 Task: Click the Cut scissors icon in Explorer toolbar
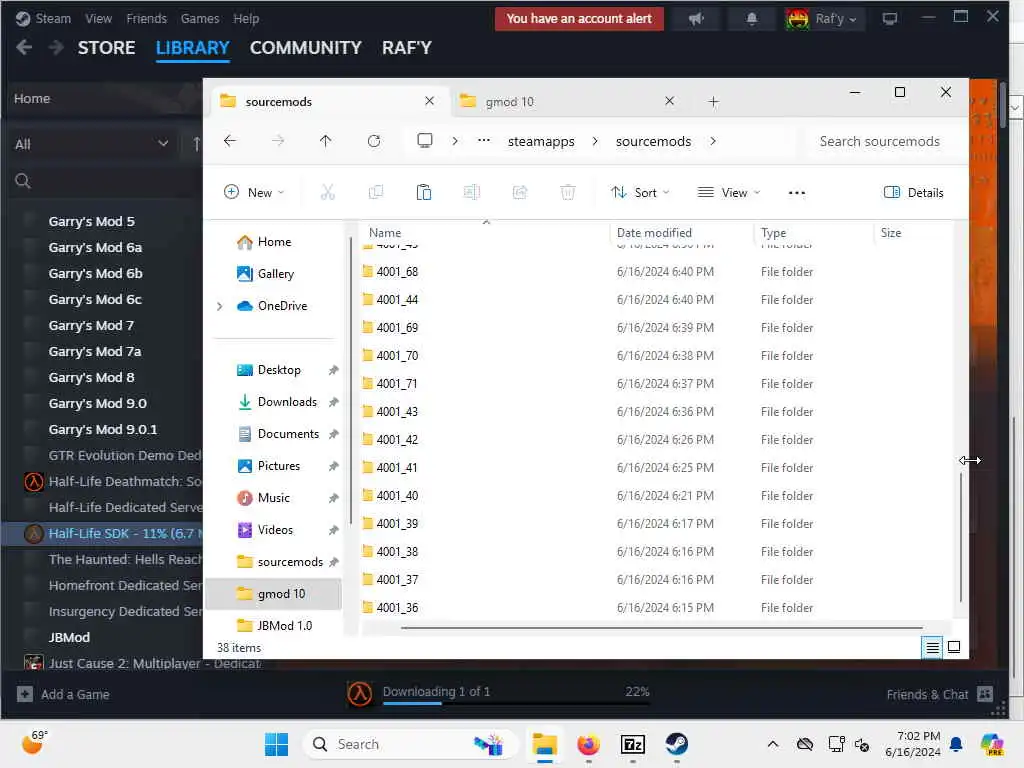tap(327, 192)
